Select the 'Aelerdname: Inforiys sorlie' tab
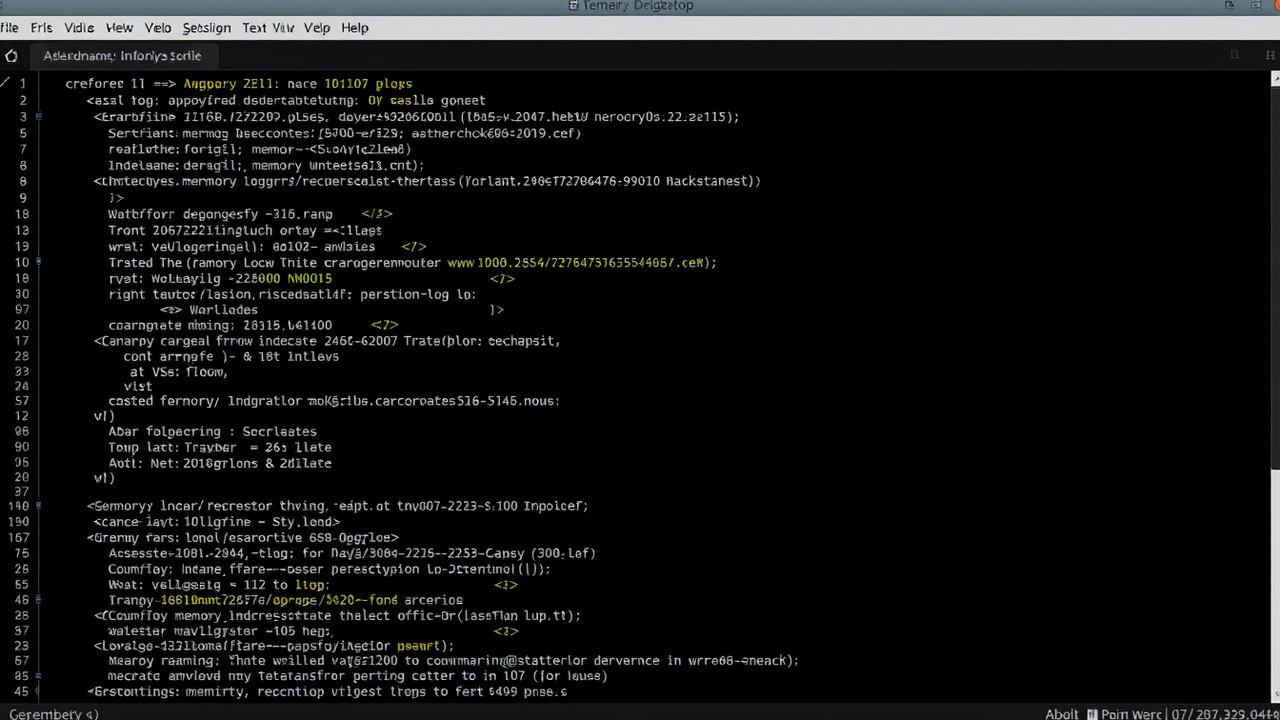The height and width of the screenshot is (720, 1280). (x=122, y=56)
